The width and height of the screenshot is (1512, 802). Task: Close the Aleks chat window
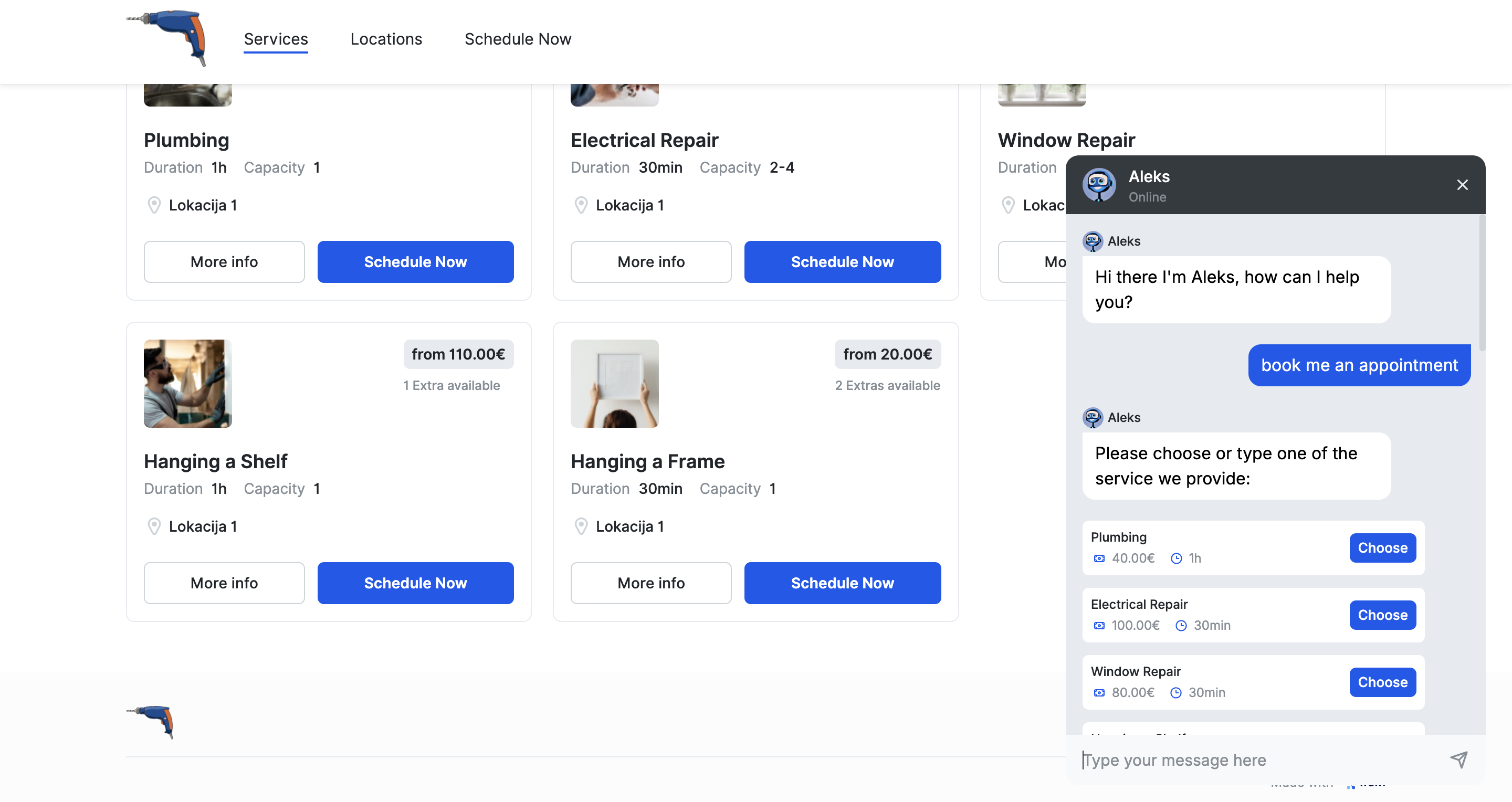coord(1462,184)
